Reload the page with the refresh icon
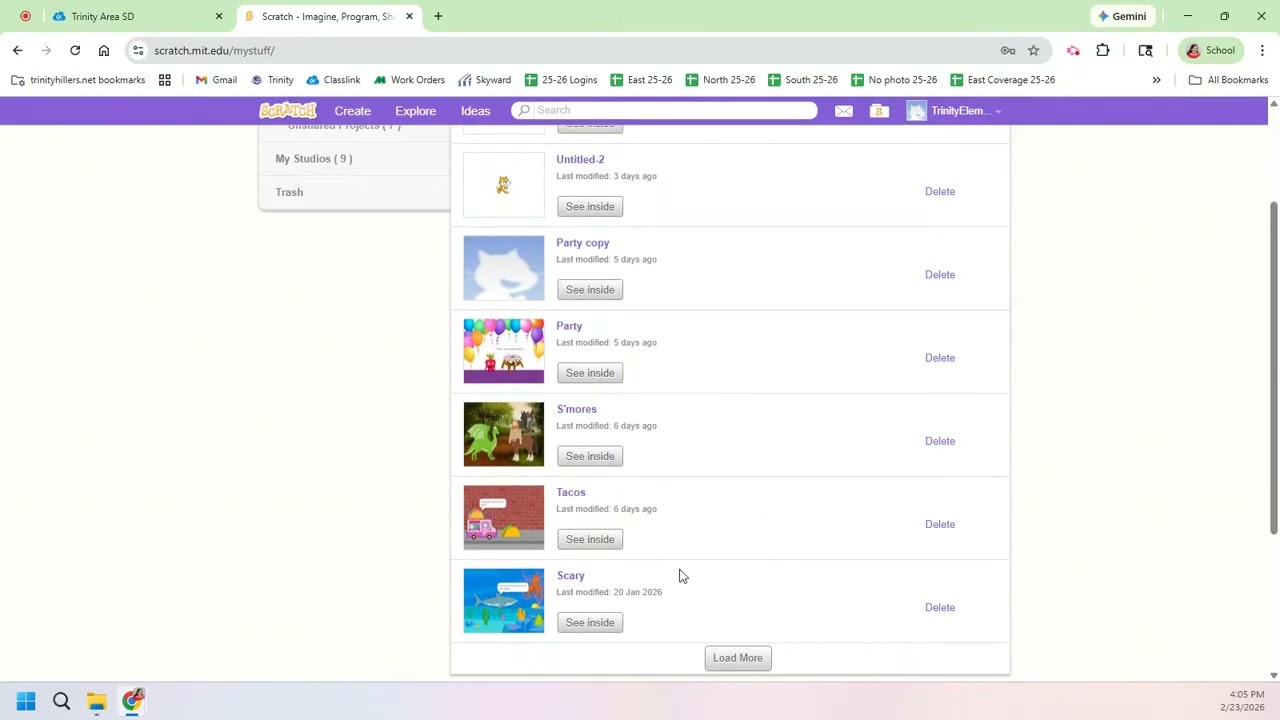 coord(75,50)
